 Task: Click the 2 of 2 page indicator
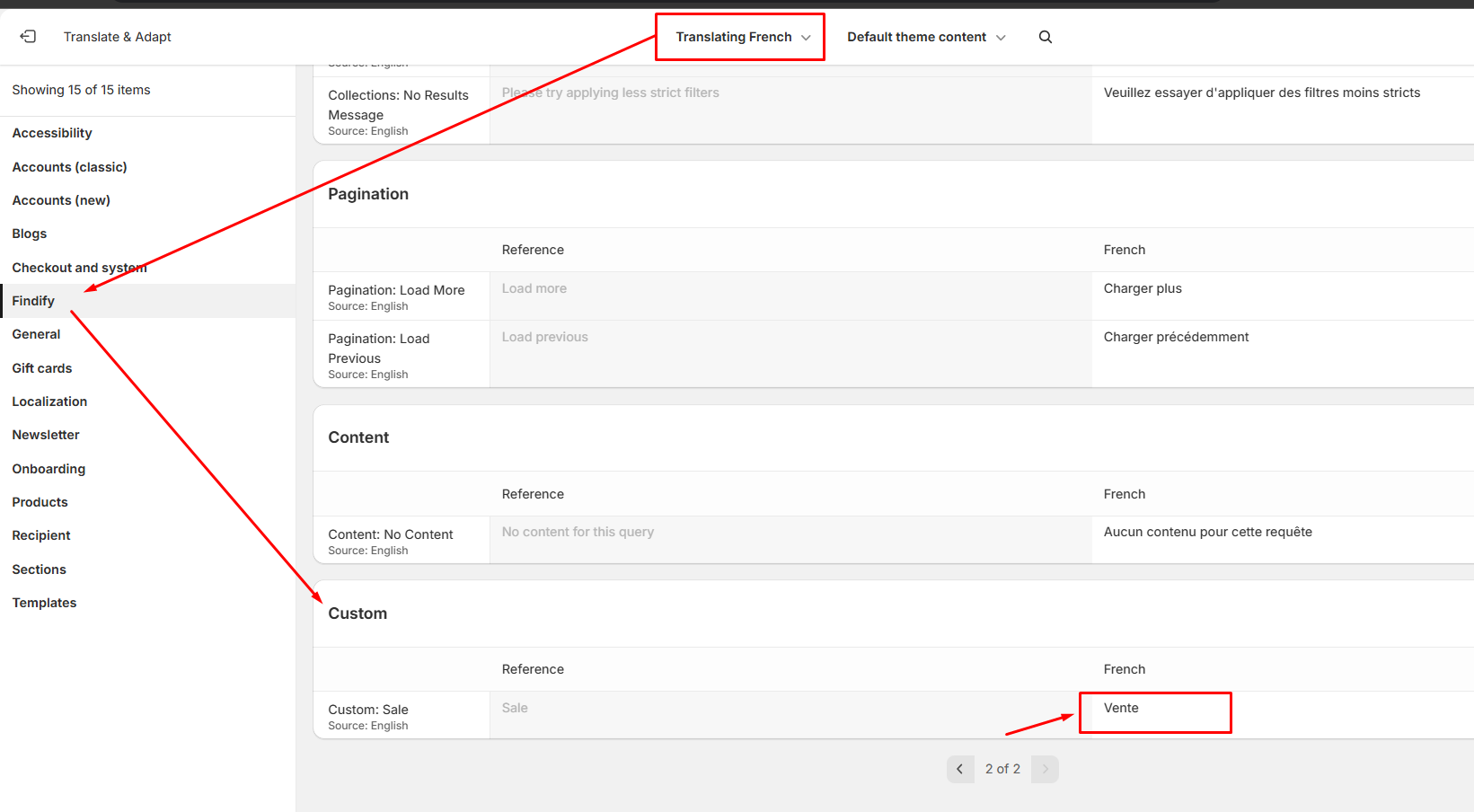pyautogui.click(x=1002, y=769)
